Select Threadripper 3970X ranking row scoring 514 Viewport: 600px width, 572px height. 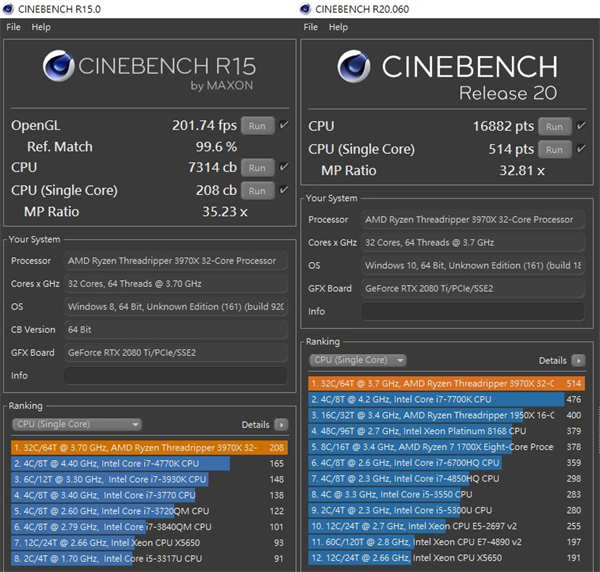447,383
